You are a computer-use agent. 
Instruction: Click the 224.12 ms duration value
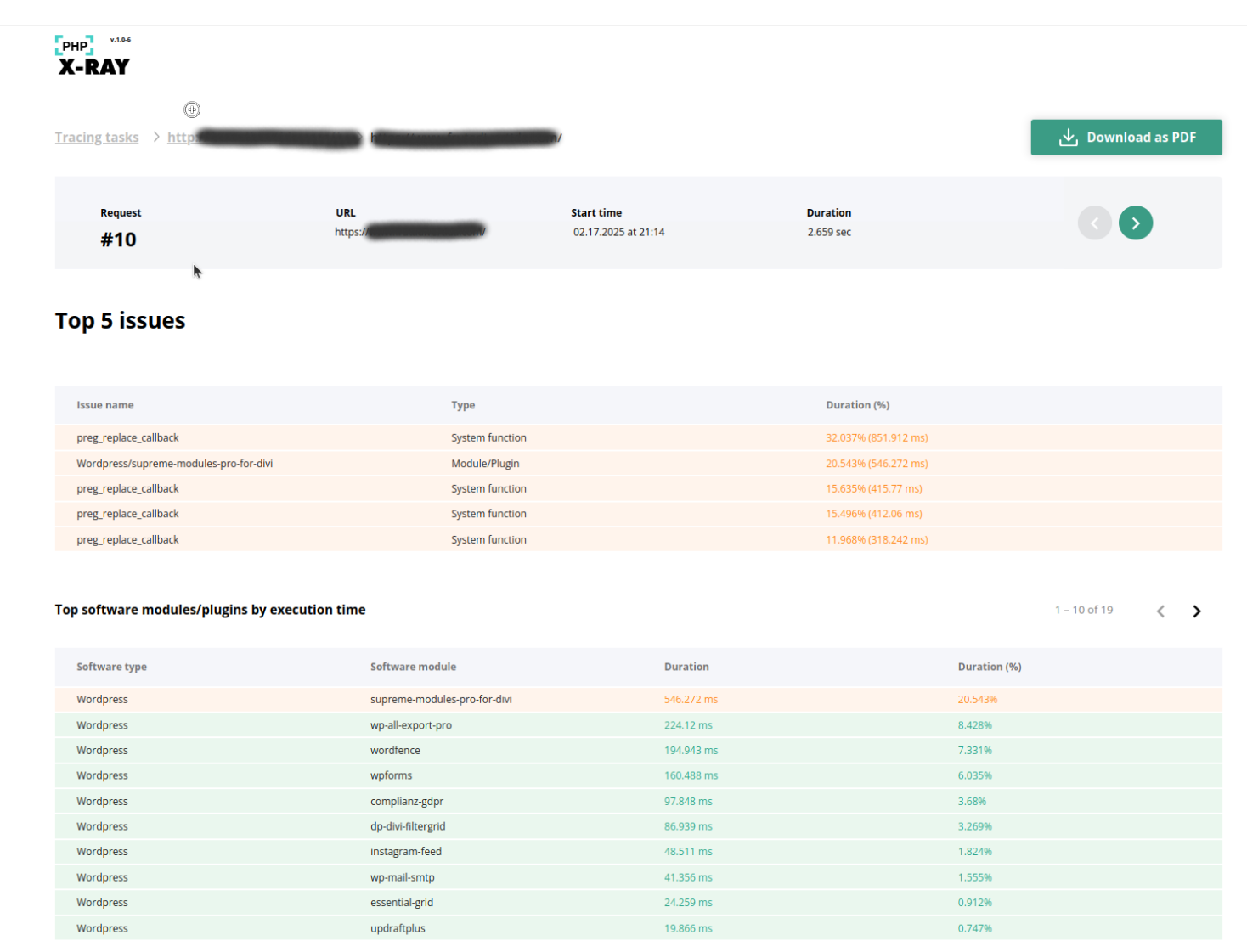[x=688, y=725]
